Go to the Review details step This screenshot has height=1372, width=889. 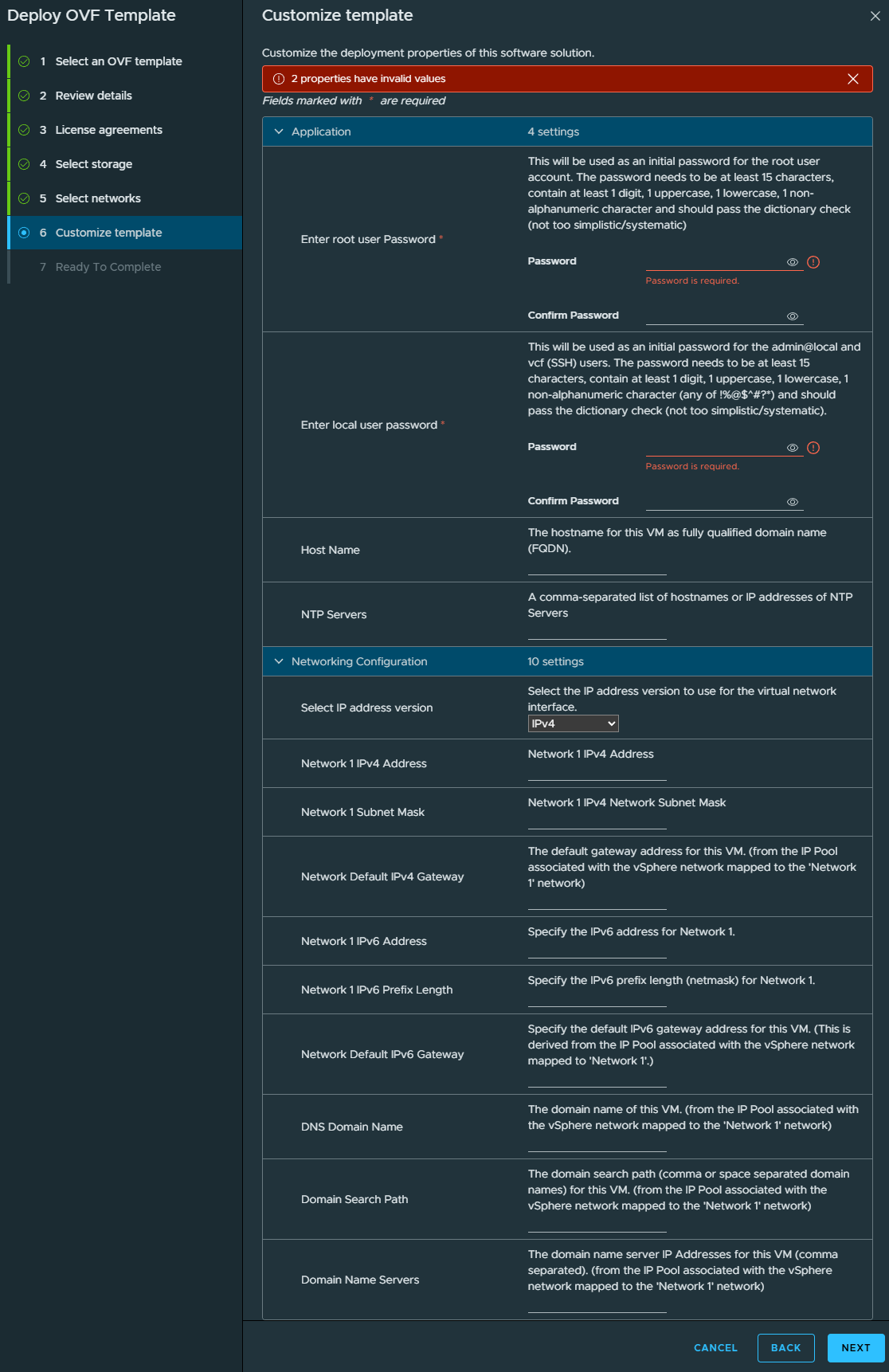click(93, 96)
